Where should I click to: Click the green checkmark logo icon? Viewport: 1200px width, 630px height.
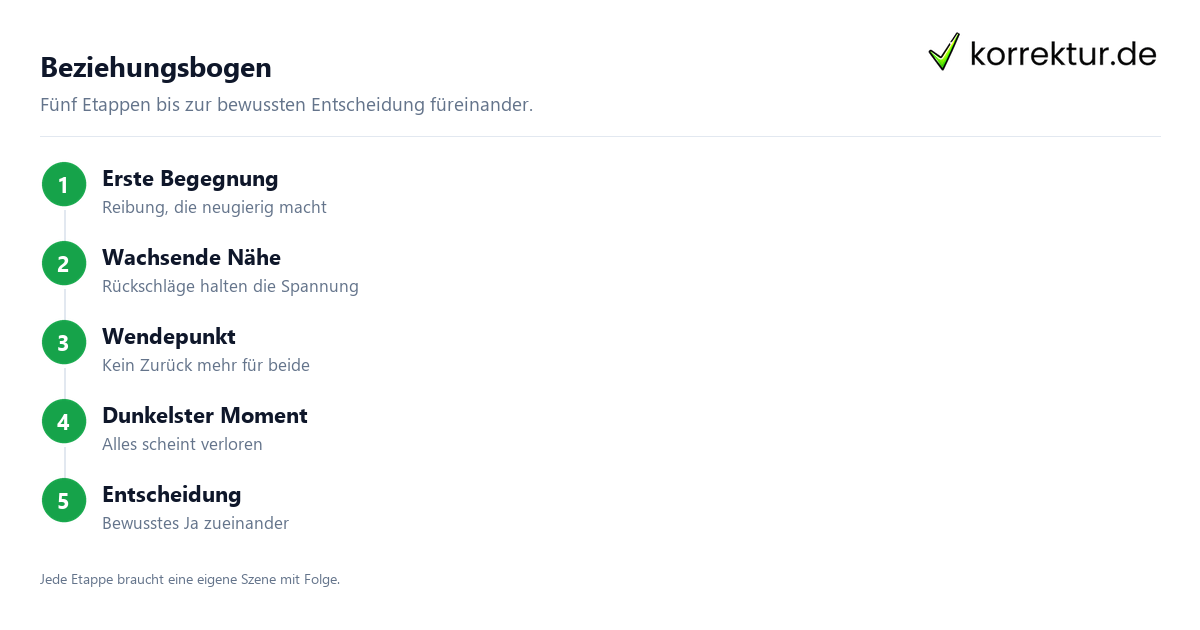click(944, 51)
